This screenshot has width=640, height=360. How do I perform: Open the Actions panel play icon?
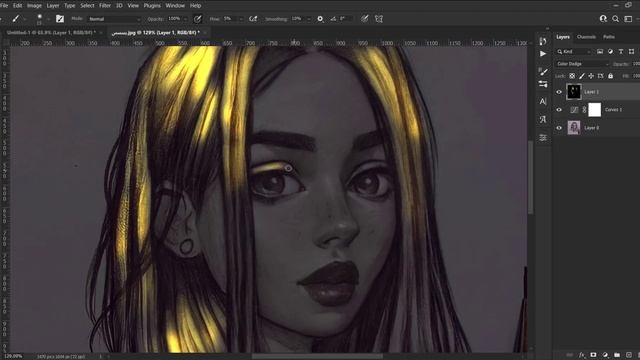coord(543,54)
